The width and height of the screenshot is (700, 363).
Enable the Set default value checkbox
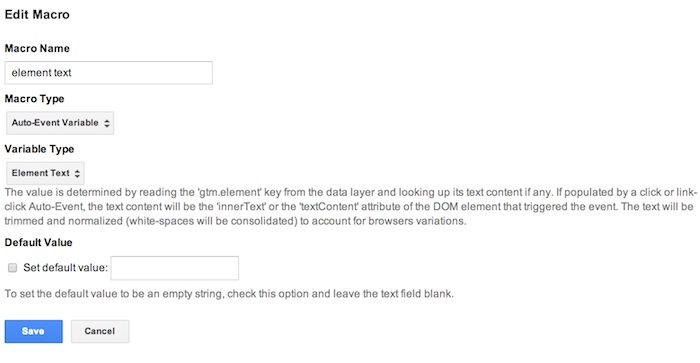pos(12,268)
